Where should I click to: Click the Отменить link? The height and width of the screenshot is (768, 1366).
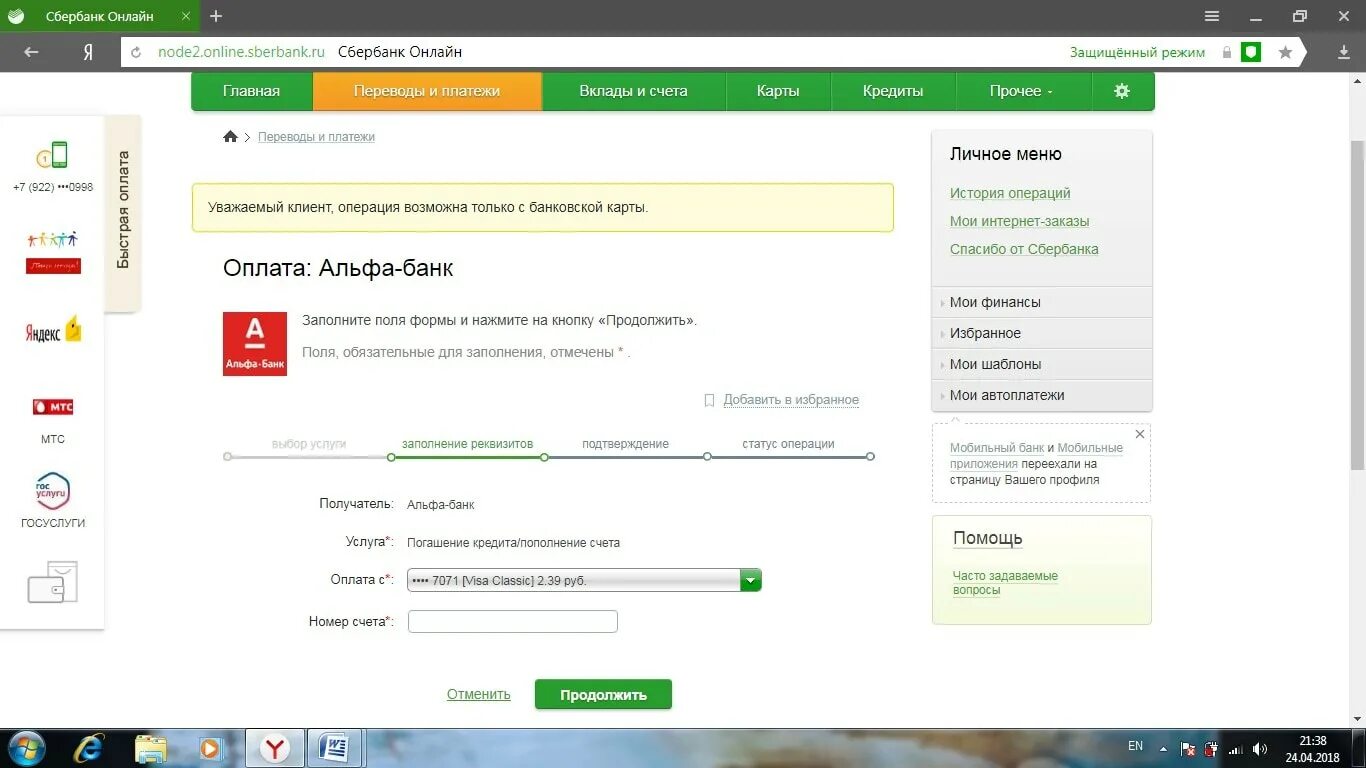click(x=478, y=694)
